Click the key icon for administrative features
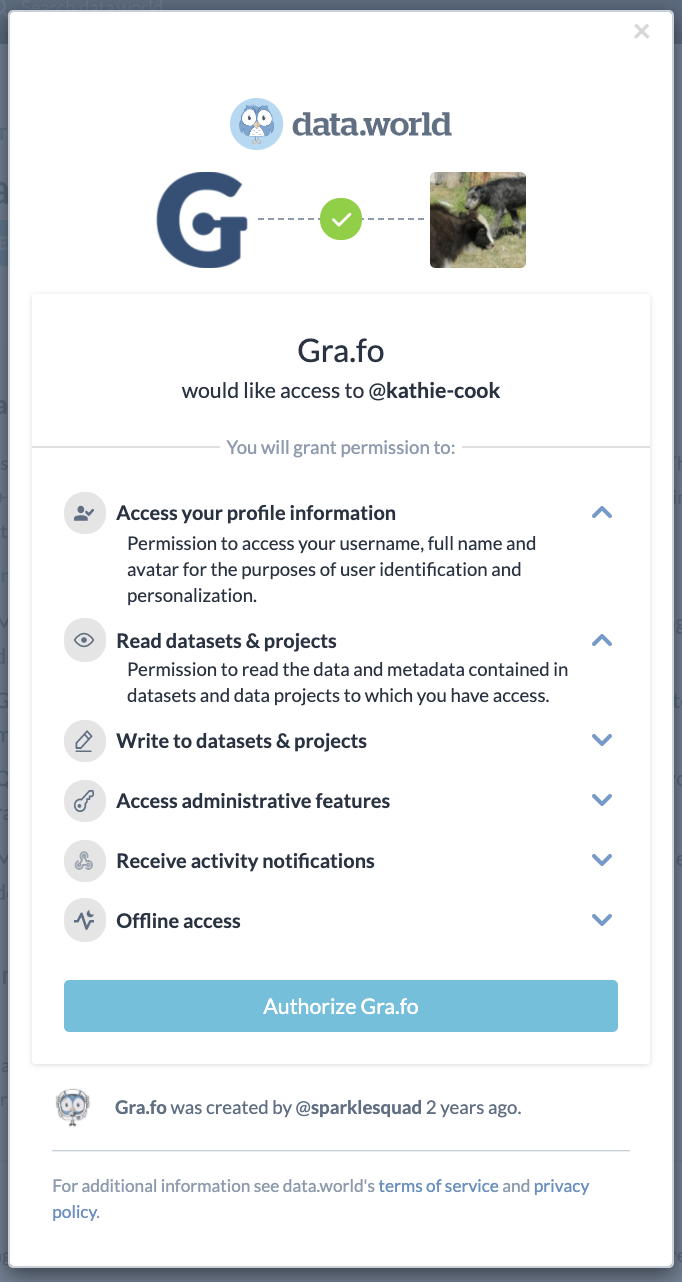 [84, 801]
